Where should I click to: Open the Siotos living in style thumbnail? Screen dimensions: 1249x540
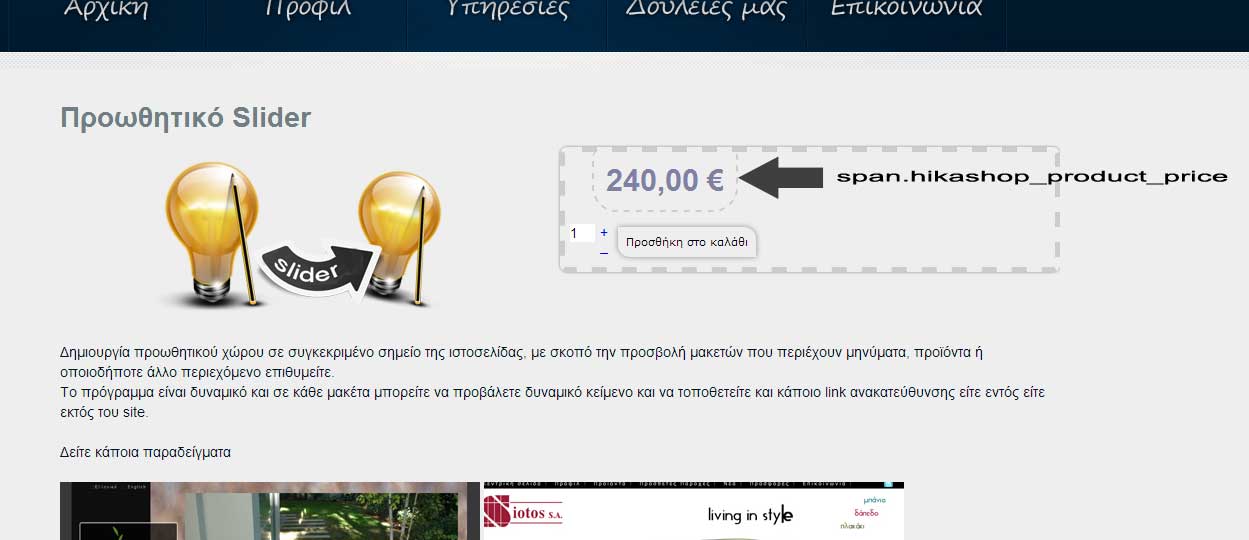pyautogui.click(x=693, y=511)
